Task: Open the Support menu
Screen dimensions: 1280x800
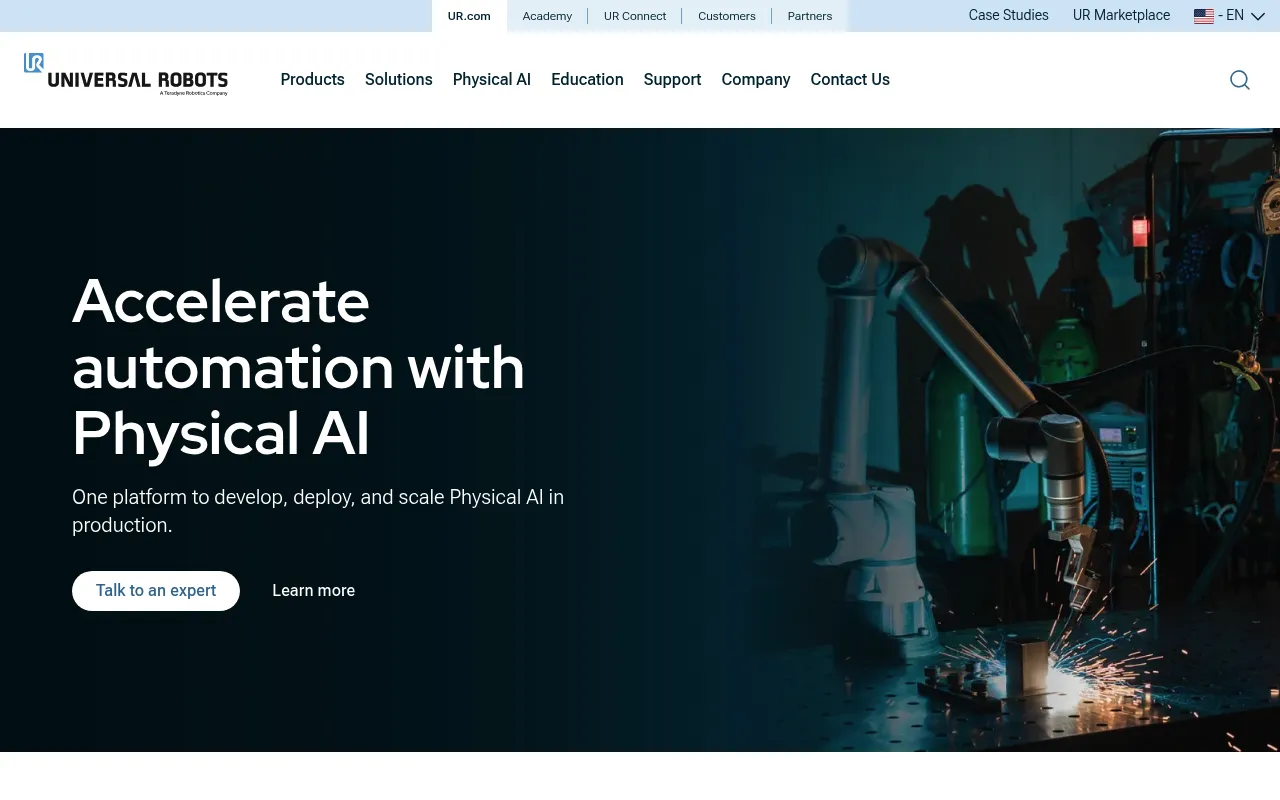Action: [x=672, y=79]
